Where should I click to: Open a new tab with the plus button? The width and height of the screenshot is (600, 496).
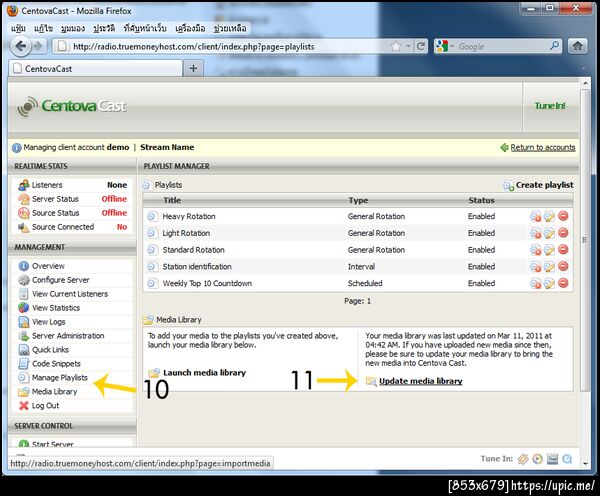pyautogui.click(x=193, y=69)
